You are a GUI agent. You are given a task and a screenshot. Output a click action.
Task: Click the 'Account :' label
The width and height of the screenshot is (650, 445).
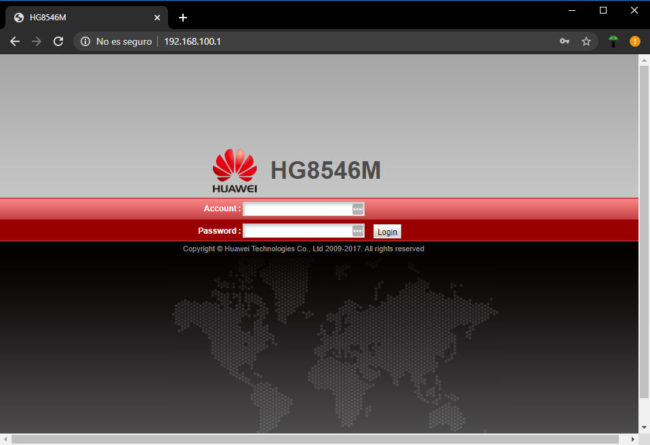tap(222, 209)
